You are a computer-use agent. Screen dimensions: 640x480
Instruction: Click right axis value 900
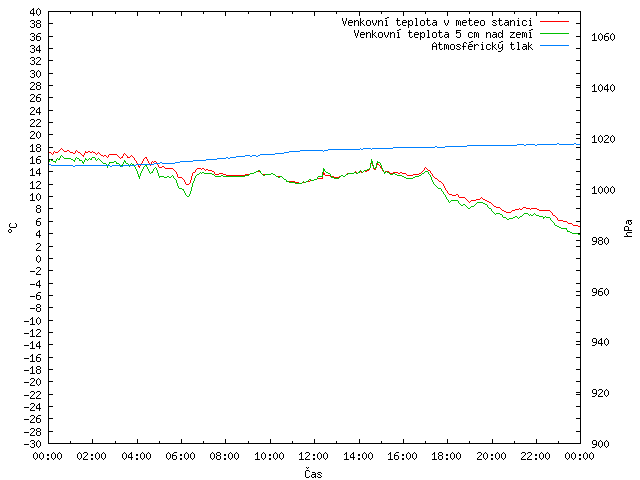[x=600, y=444]
